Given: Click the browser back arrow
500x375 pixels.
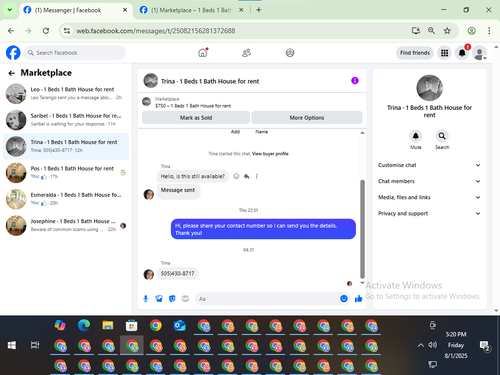Looking at the screenshot, I should pyautogui.click(x=11, y=31).
